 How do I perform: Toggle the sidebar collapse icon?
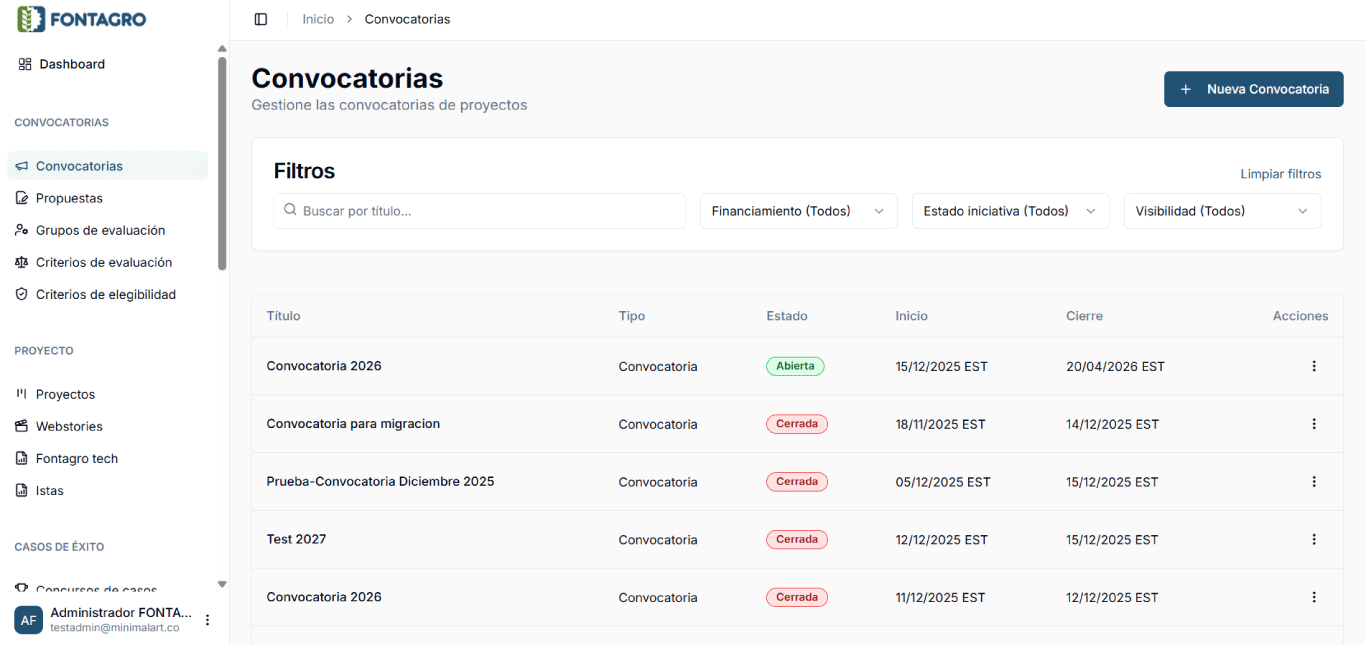(x=261, y=19)
